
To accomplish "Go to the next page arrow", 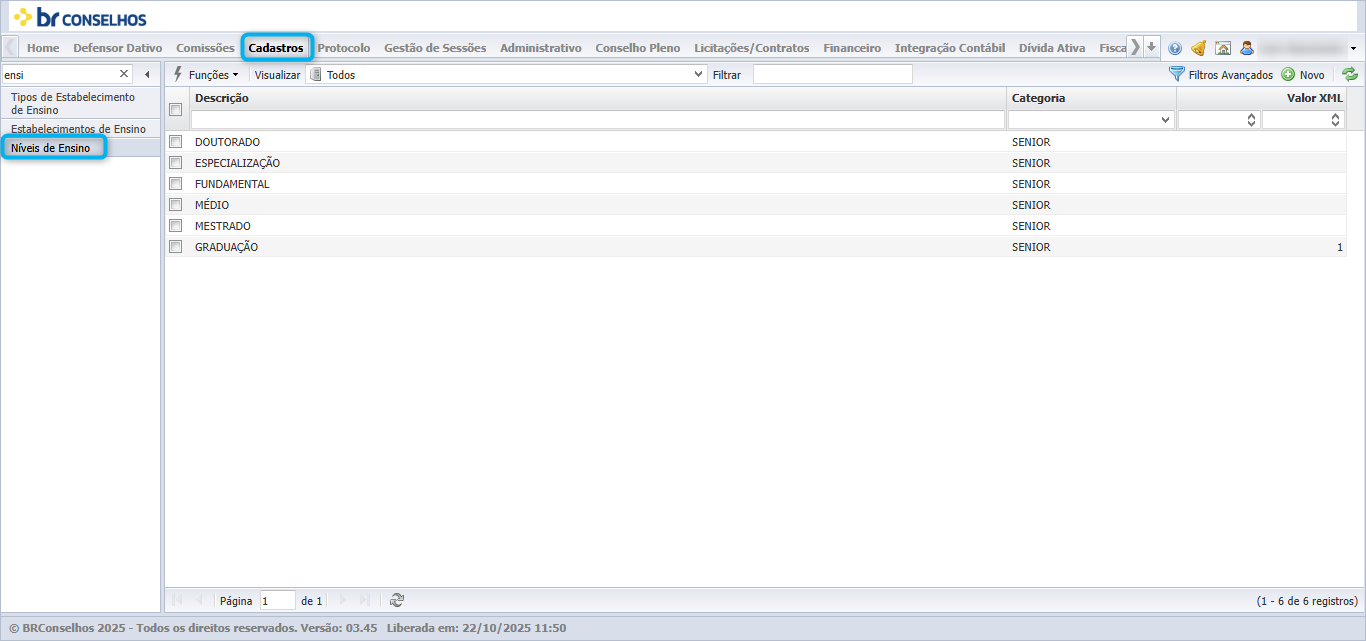I will coord(343,600).
